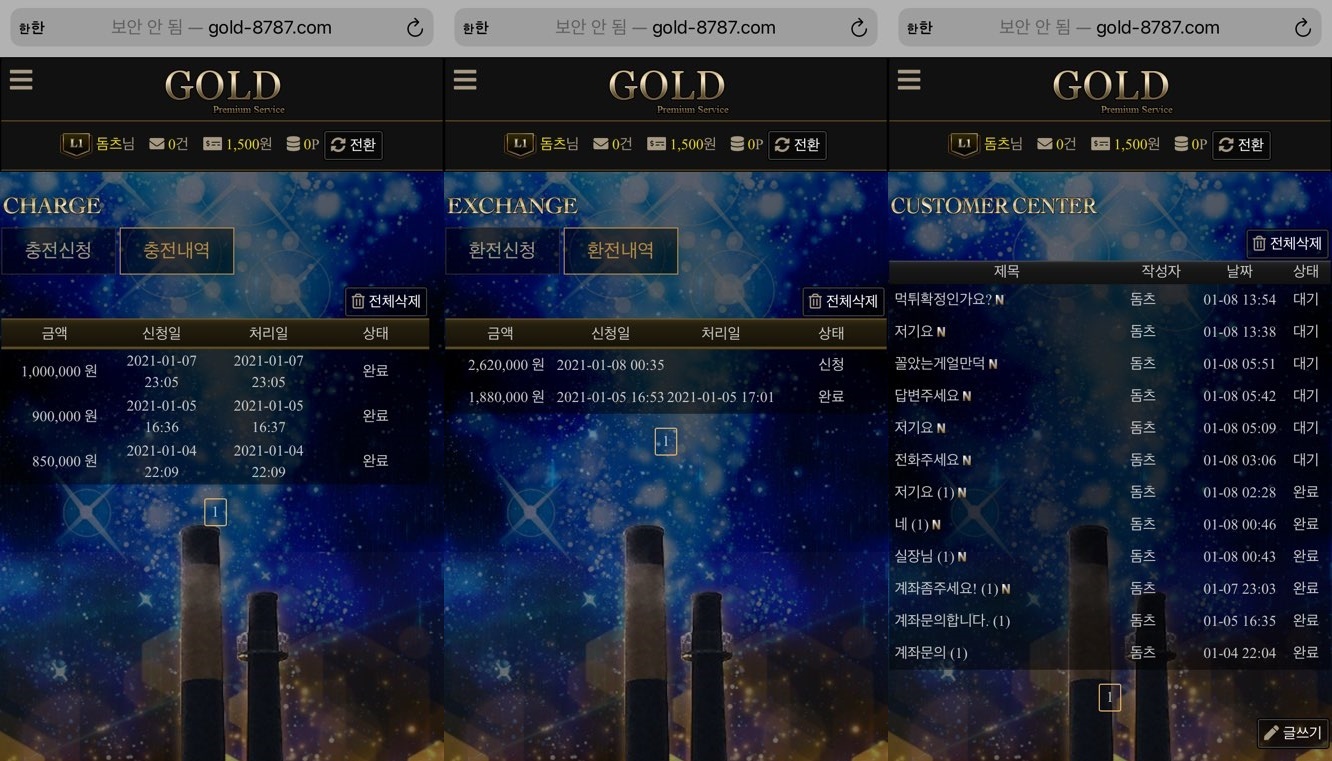Screen dimensions: 1332x761
Task: Click 금액 column header on CHARGE screen
Action: click(54, 333)
